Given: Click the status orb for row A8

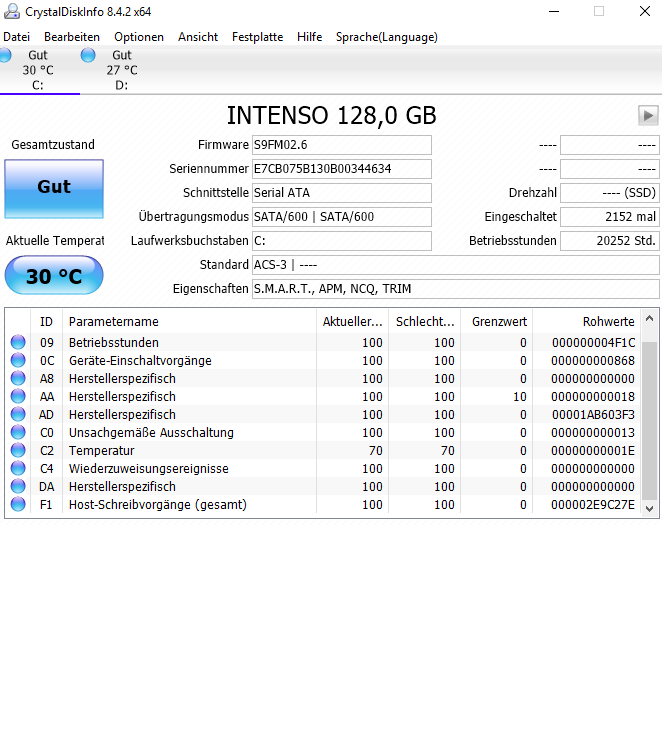Looking at the screenshot, I should click(x=18, y=378).
